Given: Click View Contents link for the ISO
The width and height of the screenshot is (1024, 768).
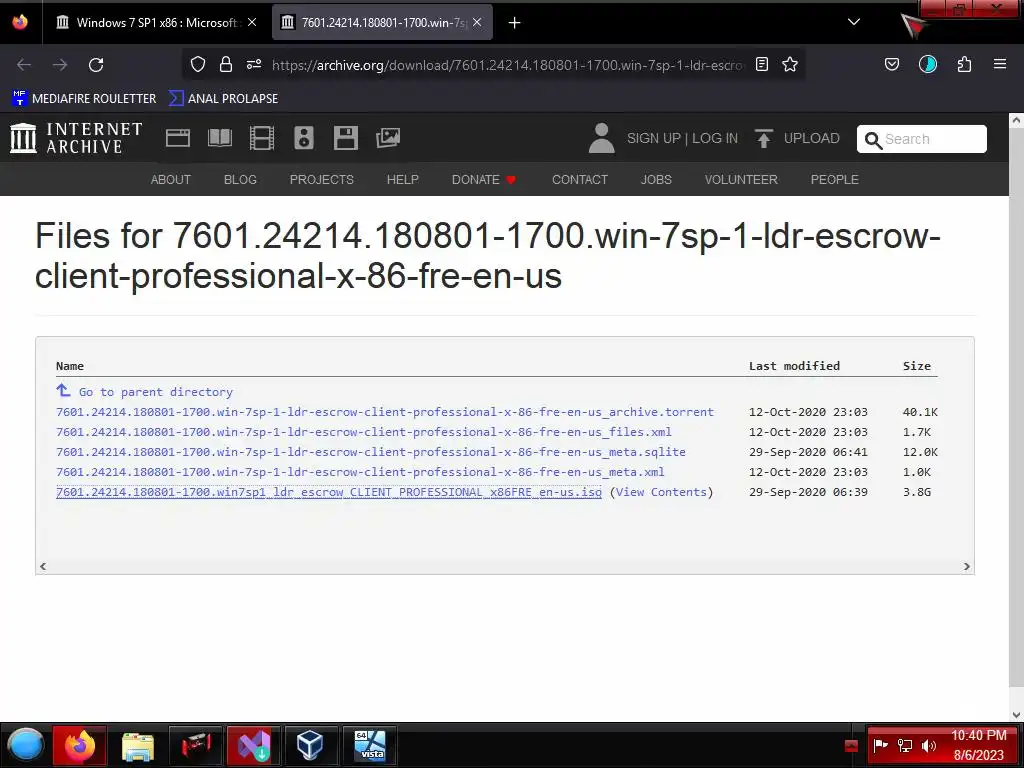Looking at the screenshot, I should (x=662, y=492).
